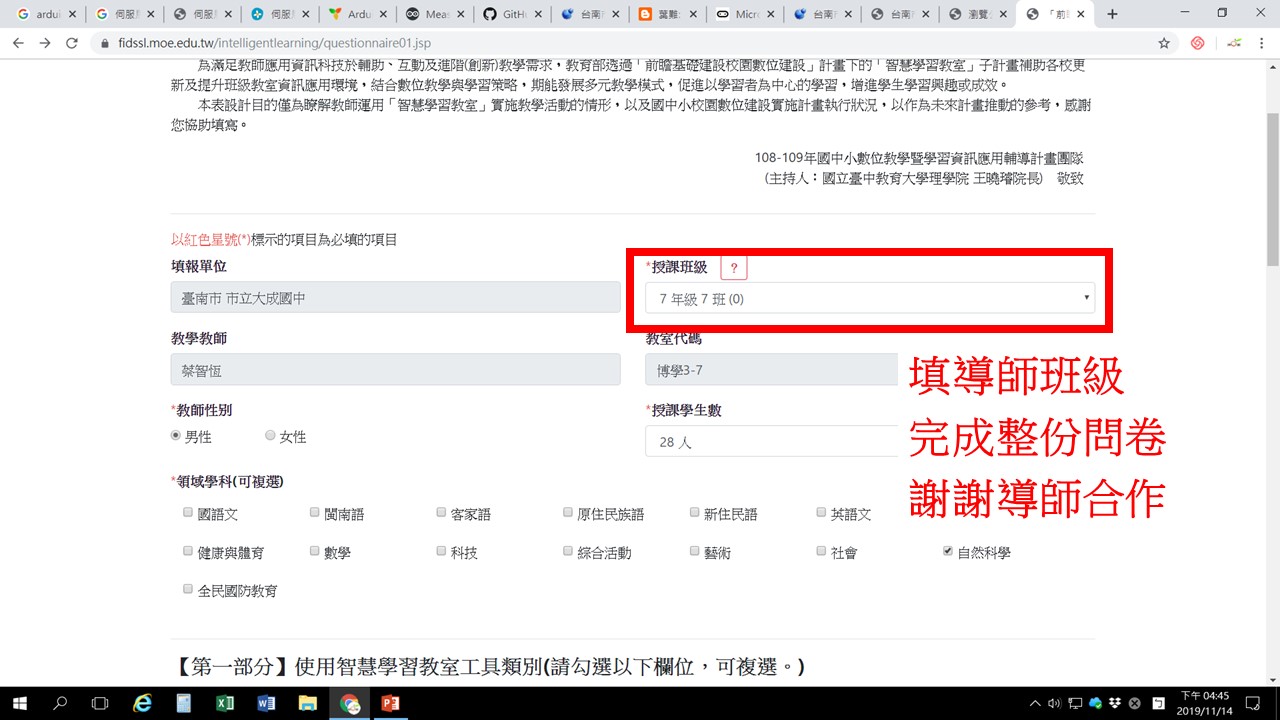Go back with the browser back arrow

[x=18, y=44]
